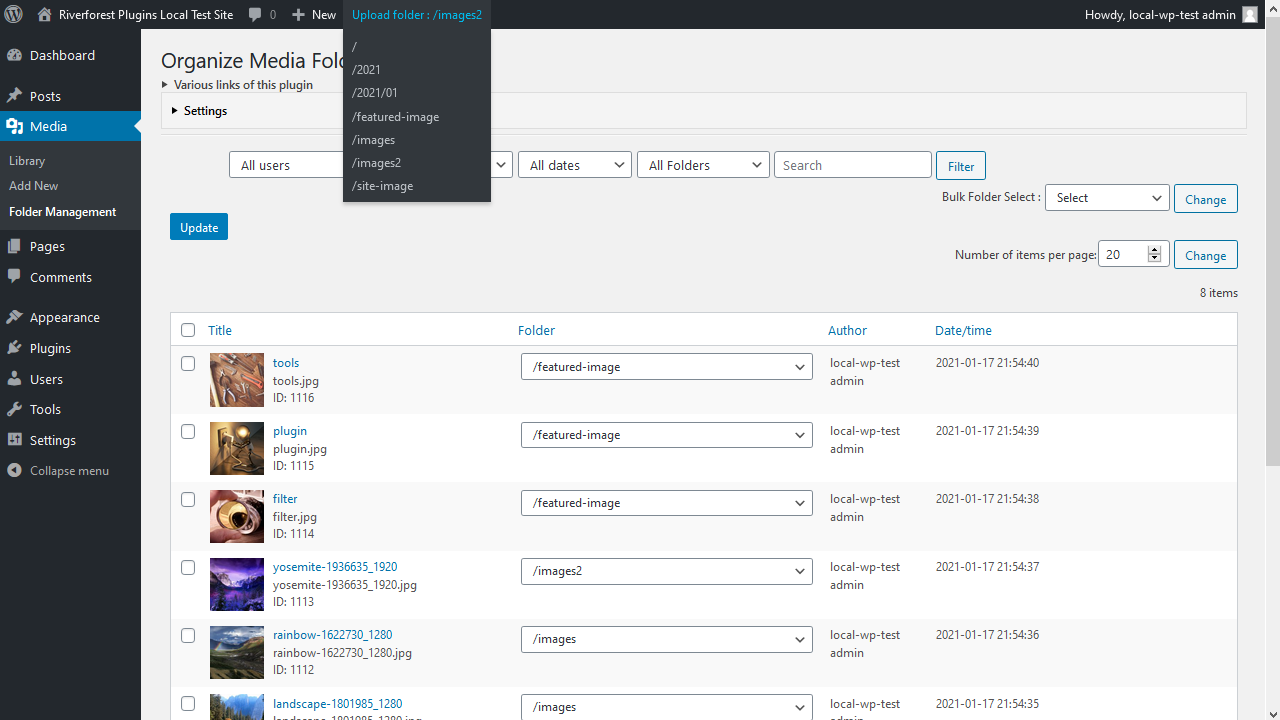This screenshot has height=720, width=1280.
Task: Click Upload folder : /images2 menu
Action: 417,15
